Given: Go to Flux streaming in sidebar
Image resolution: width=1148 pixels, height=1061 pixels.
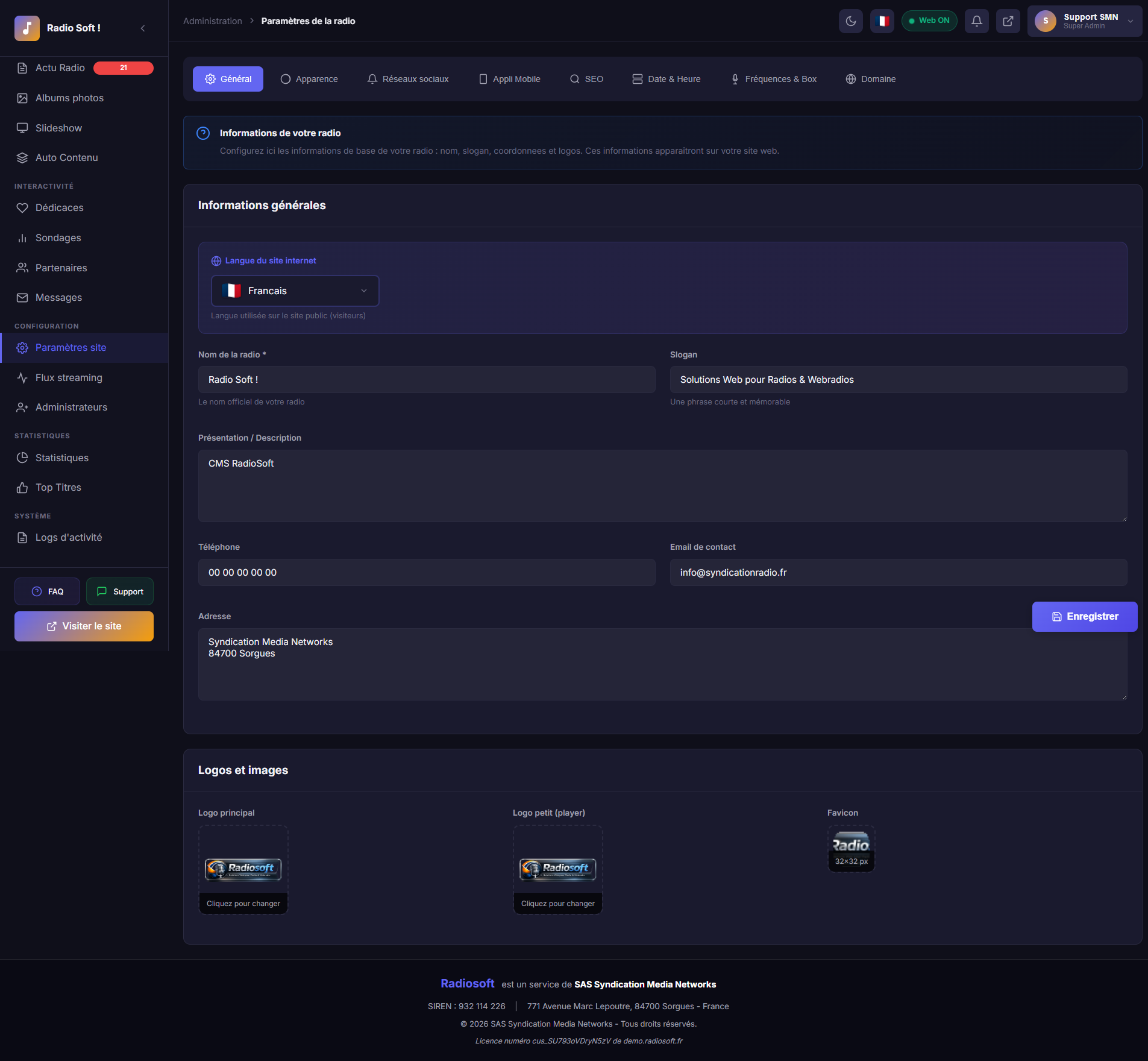Looking at the screenshot, I should [69, 377].
